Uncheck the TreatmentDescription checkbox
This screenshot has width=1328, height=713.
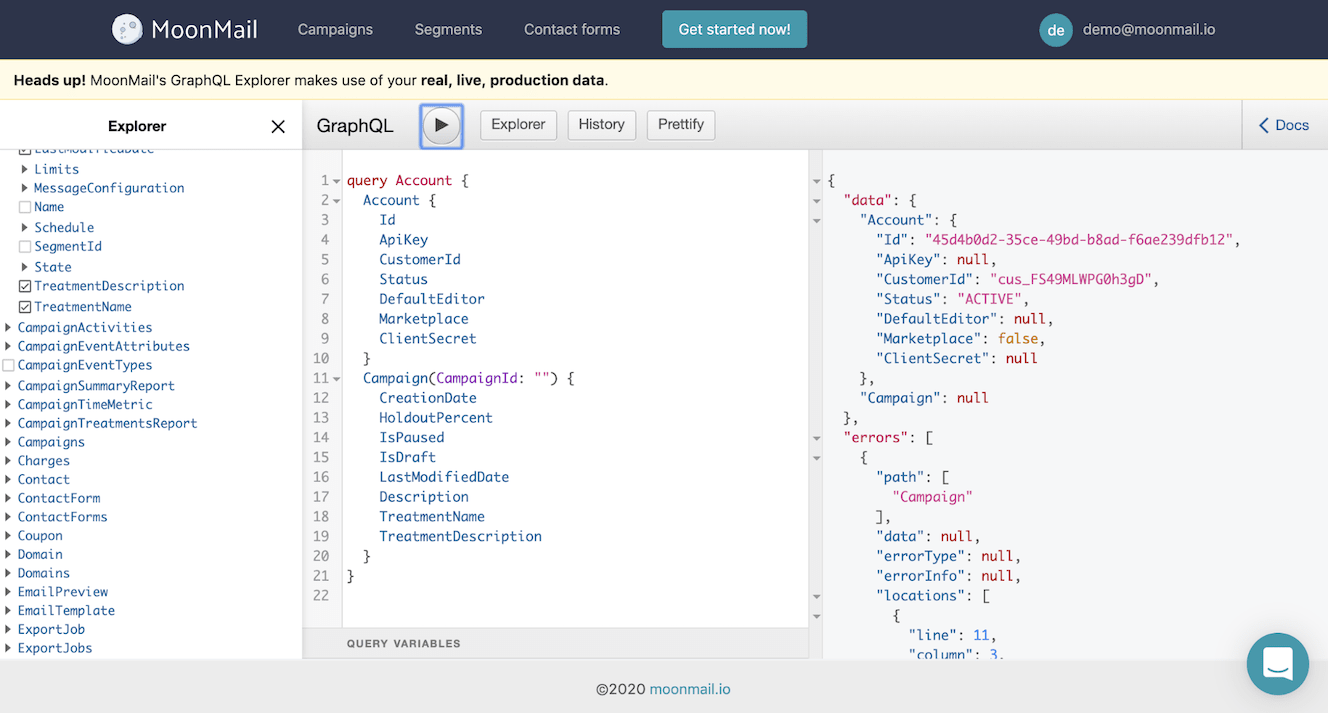25,286
